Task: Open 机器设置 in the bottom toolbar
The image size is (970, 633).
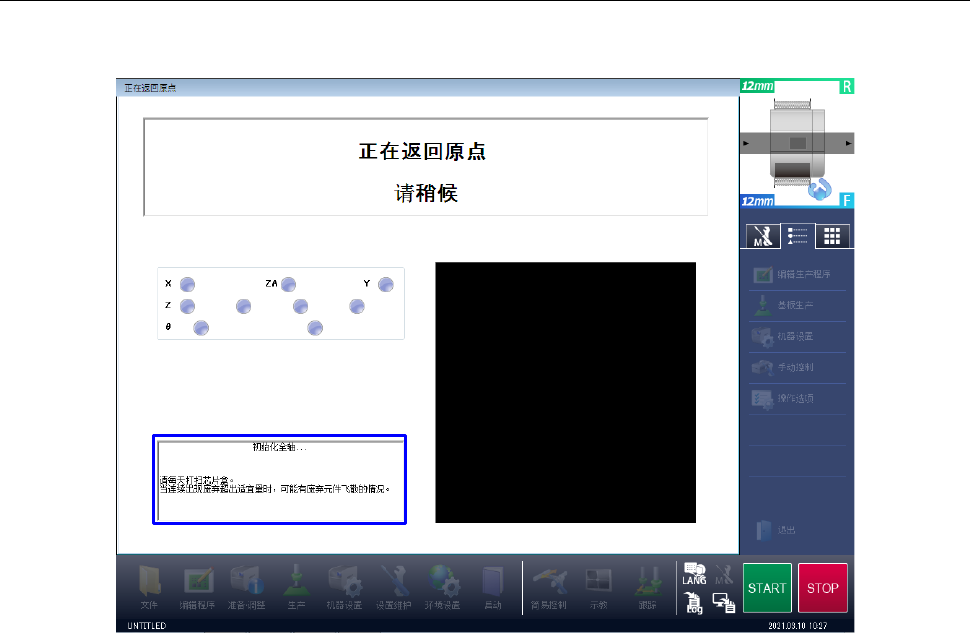Action: point(344,587)
